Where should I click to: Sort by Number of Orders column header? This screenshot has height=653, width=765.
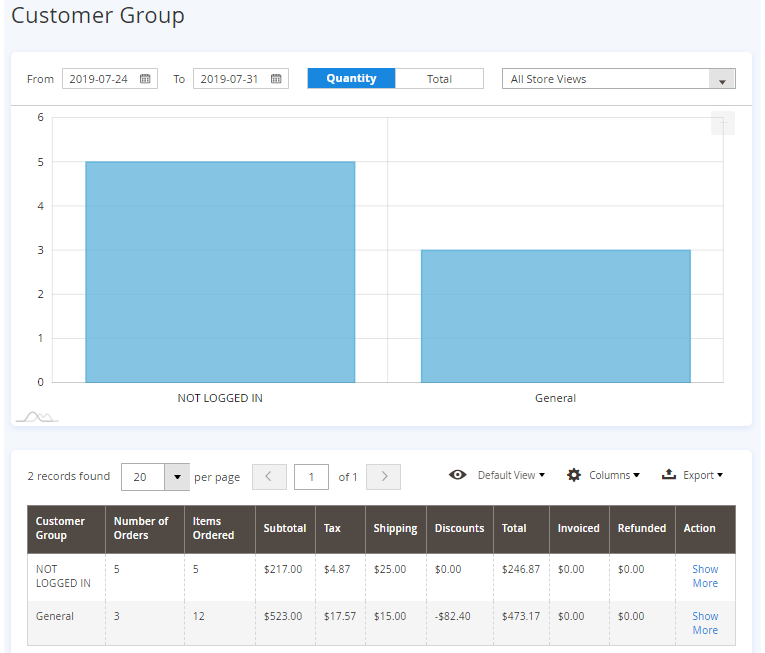[x=141, y=528]
